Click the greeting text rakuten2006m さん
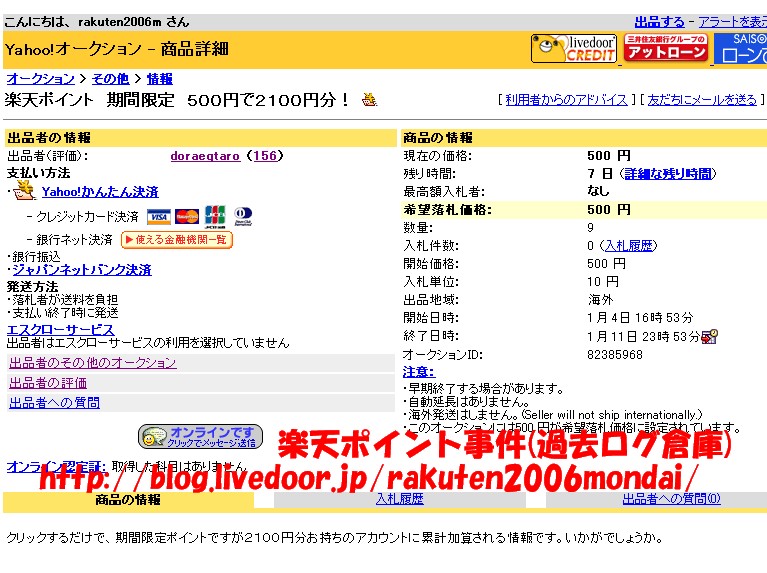 coord(134,22)
